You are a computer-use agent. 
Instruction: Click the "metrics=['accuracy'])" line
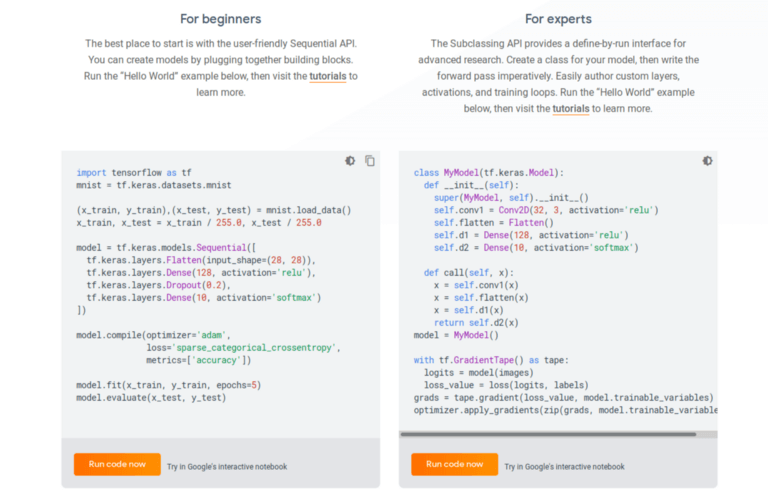(x=198, y=360)
